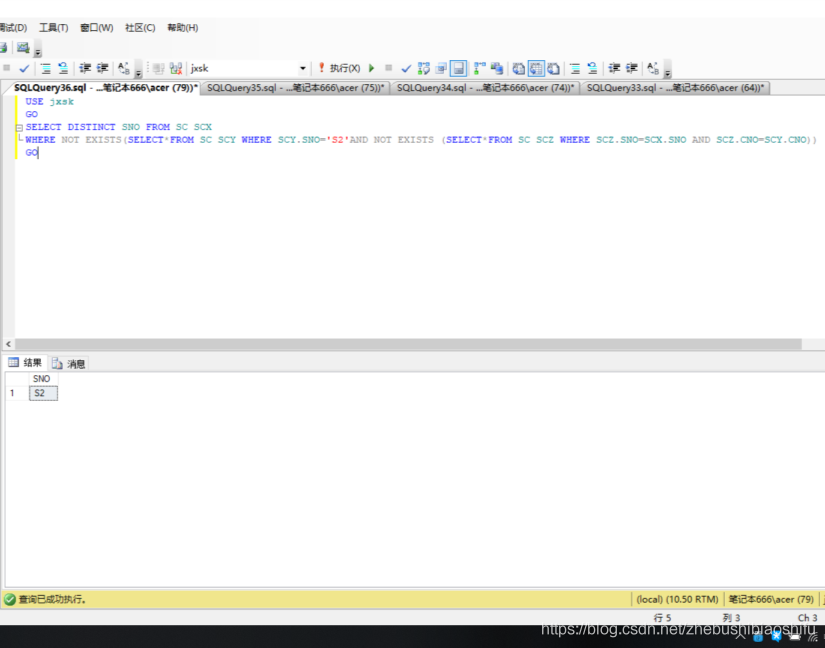Comment out the selected lines, icon beside Results to File

(x=575, y=68)
